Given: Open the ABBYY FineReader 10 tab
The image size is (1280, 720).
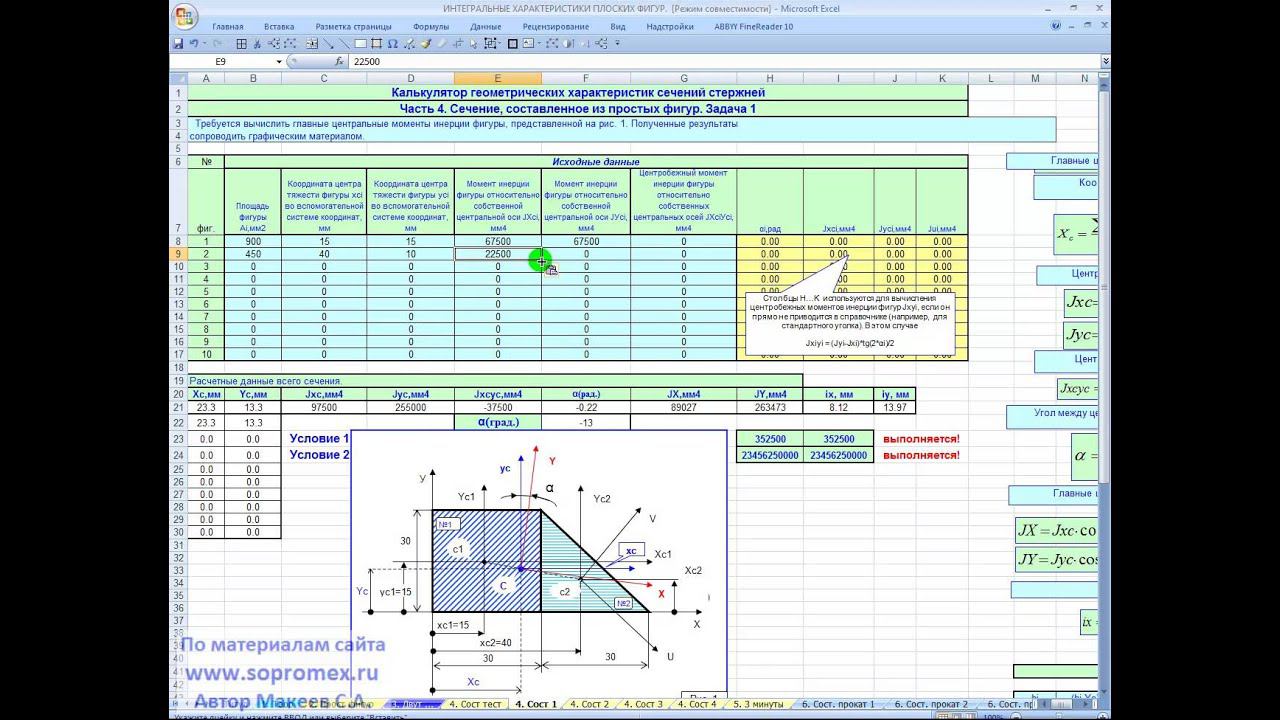Looking at the screenshot, I should [x=752, y=27].
